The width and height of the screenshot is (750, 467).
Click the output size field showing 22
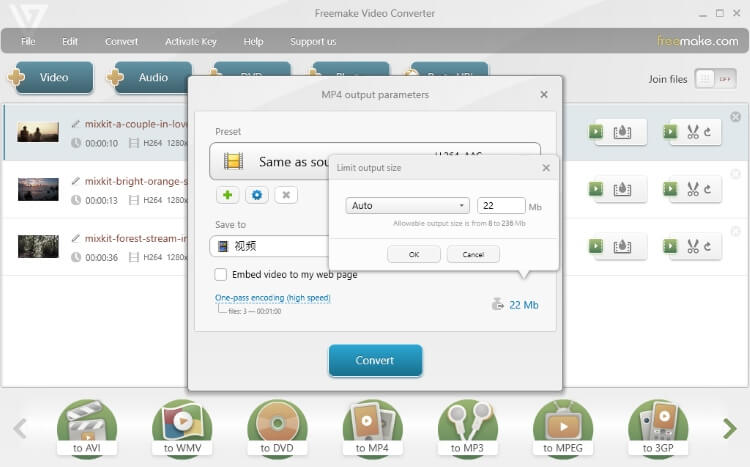(x=501, y=206)
